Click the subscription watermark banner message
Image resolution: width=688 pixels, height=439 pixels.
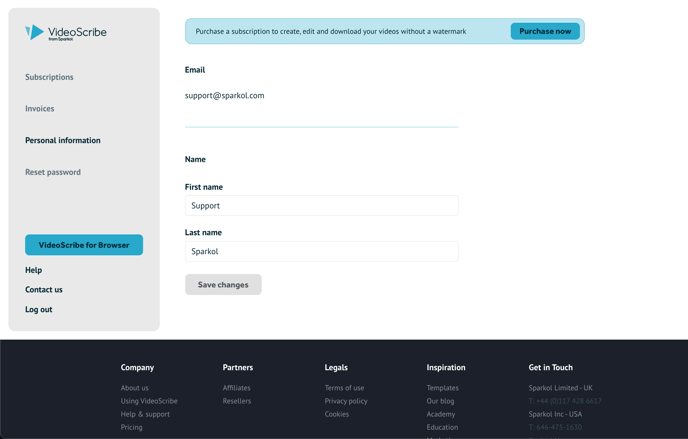pos(331,32)
